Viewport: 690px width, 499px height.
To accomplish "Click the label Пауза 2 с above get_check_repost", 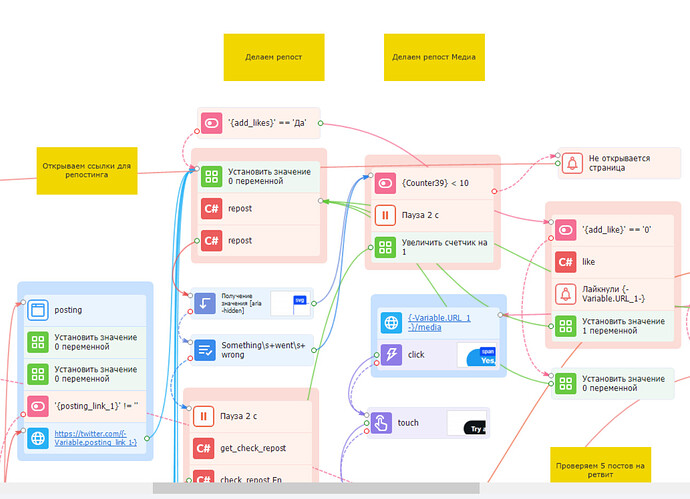I will 239,416.
